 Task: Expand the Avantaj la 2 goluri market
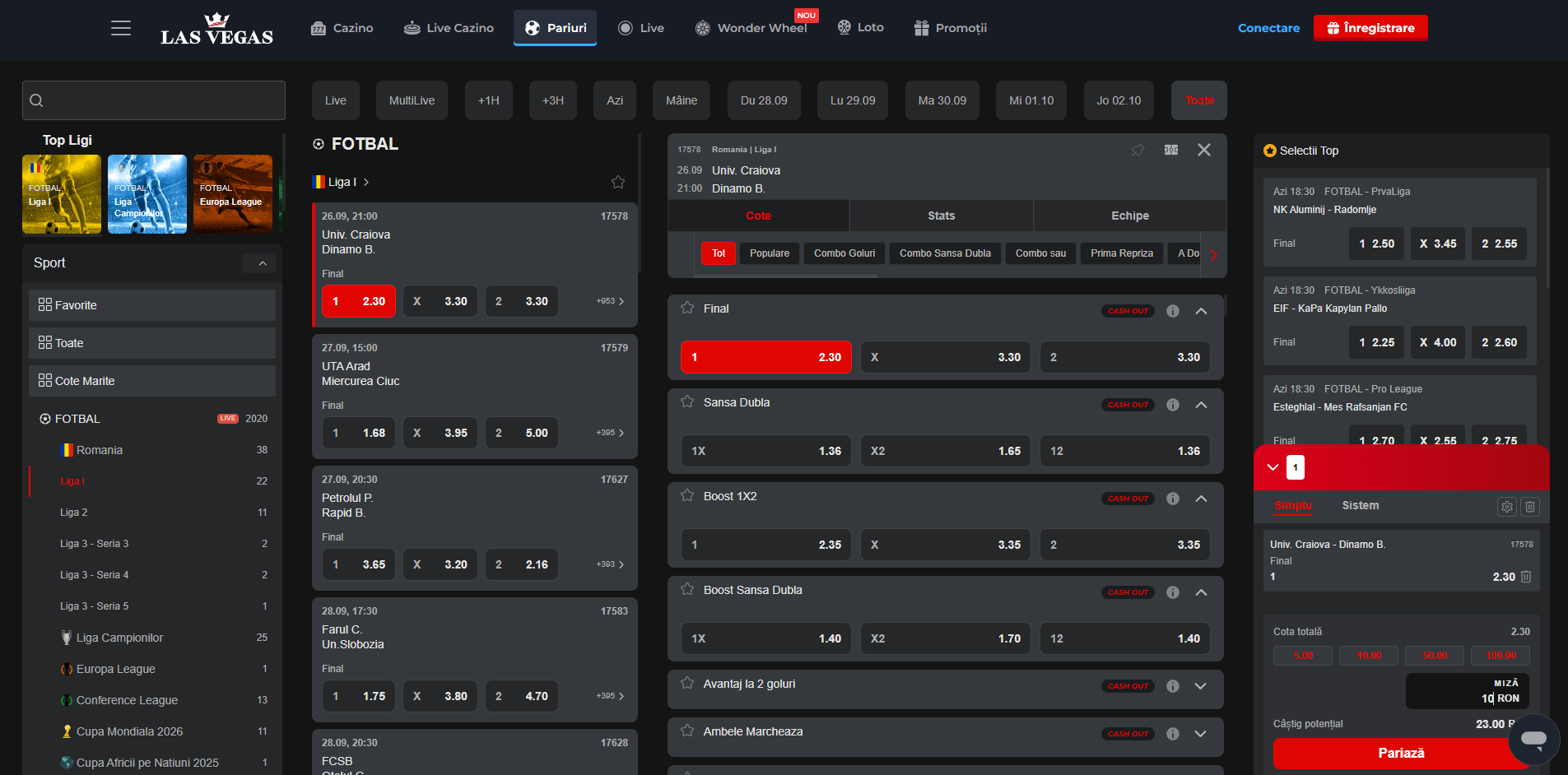tap(1201, 686)
